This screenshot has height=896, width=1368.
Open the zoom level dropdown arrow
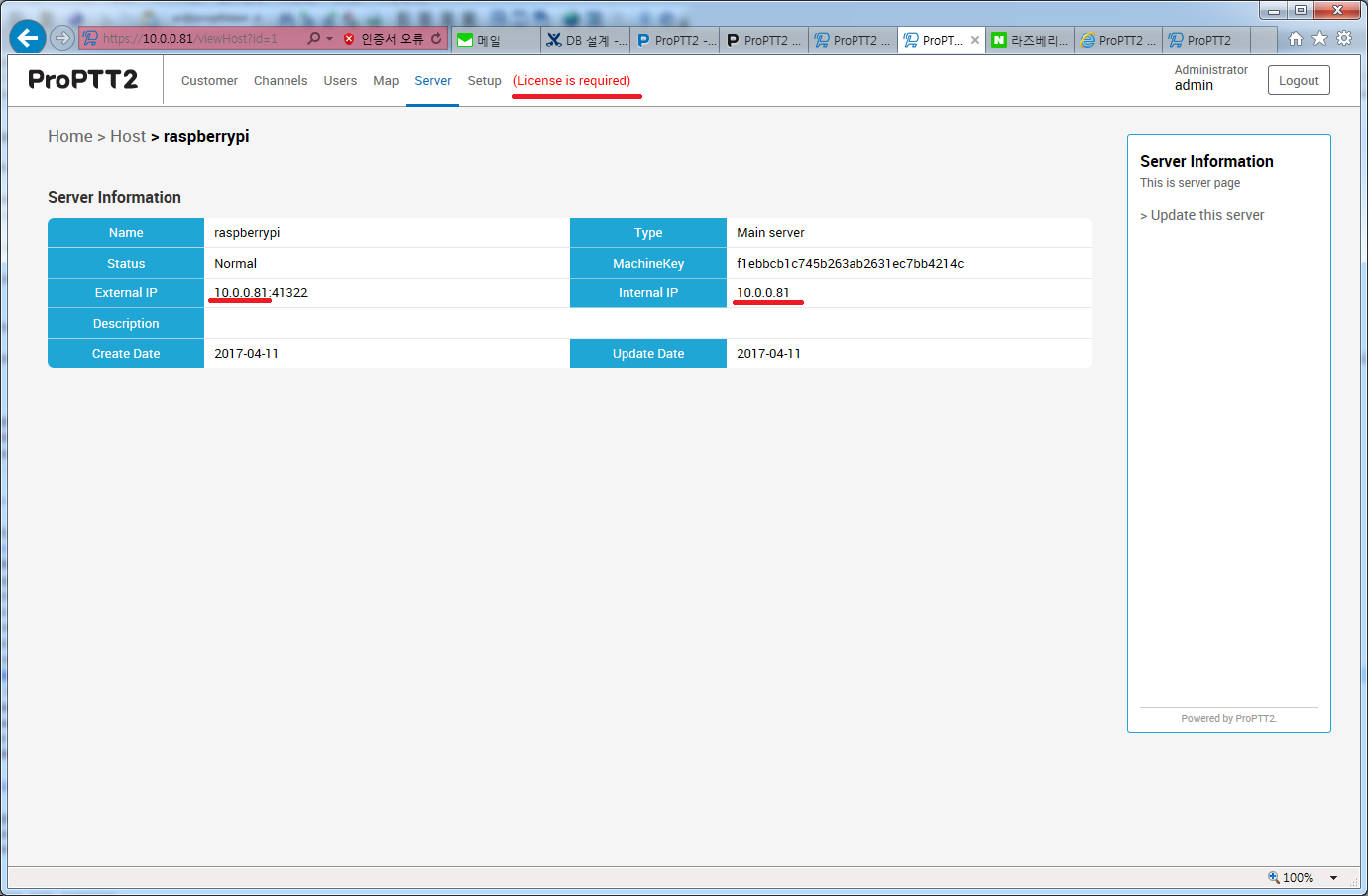[1333, 878]
